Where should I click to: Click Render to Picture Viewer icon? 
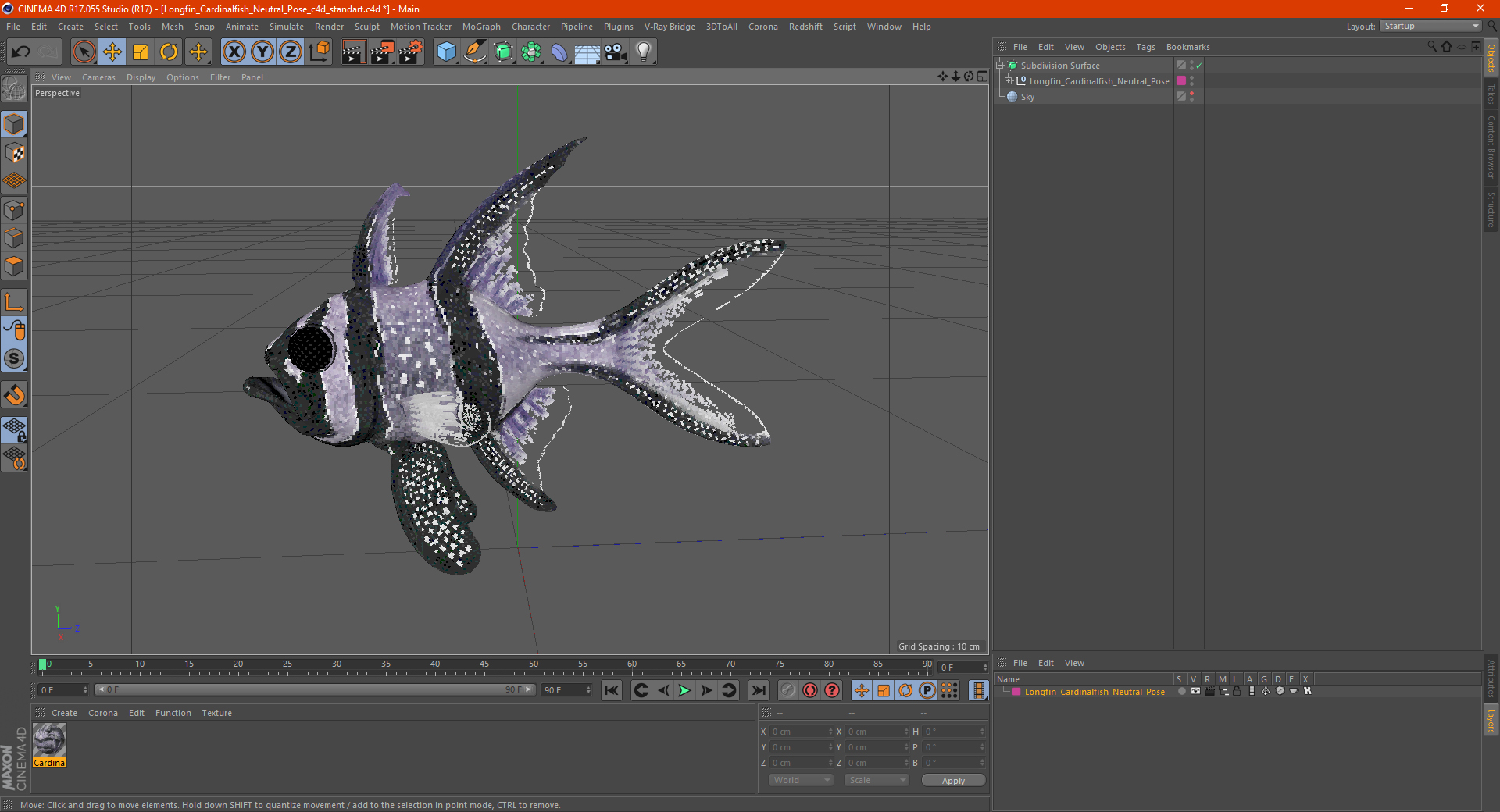point(382,52)
